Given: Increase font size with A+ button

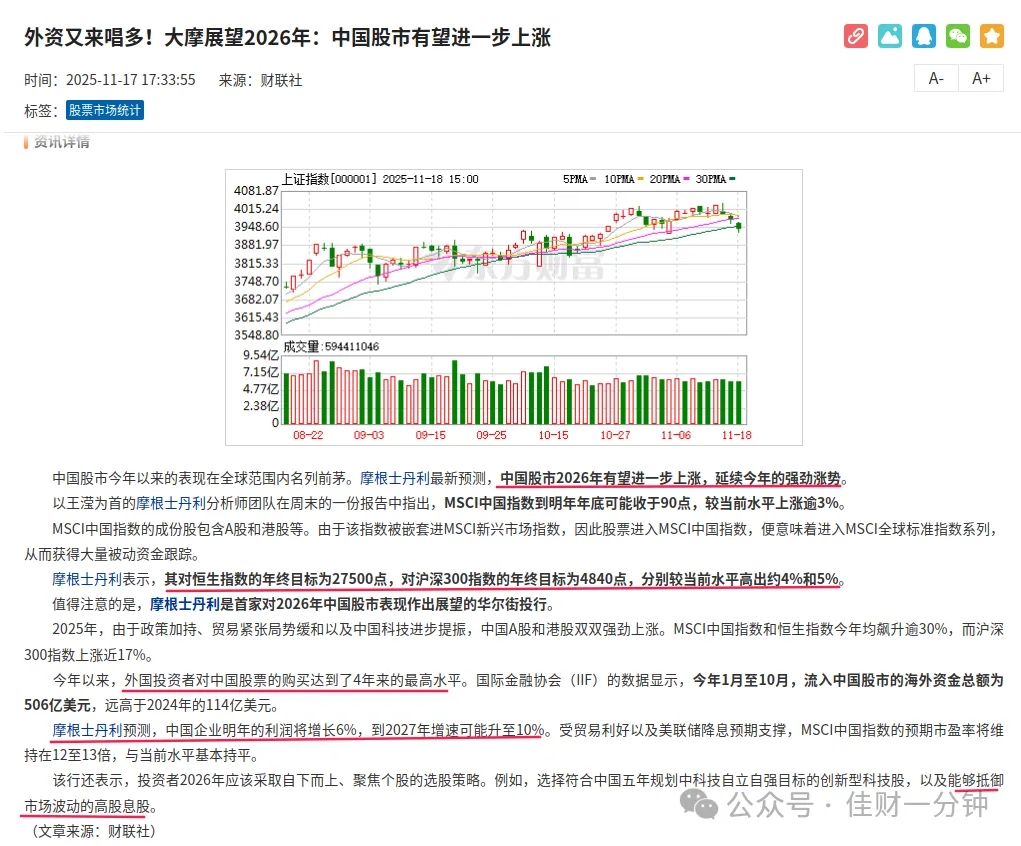Looking at the screenshot, I should [981, 79].
